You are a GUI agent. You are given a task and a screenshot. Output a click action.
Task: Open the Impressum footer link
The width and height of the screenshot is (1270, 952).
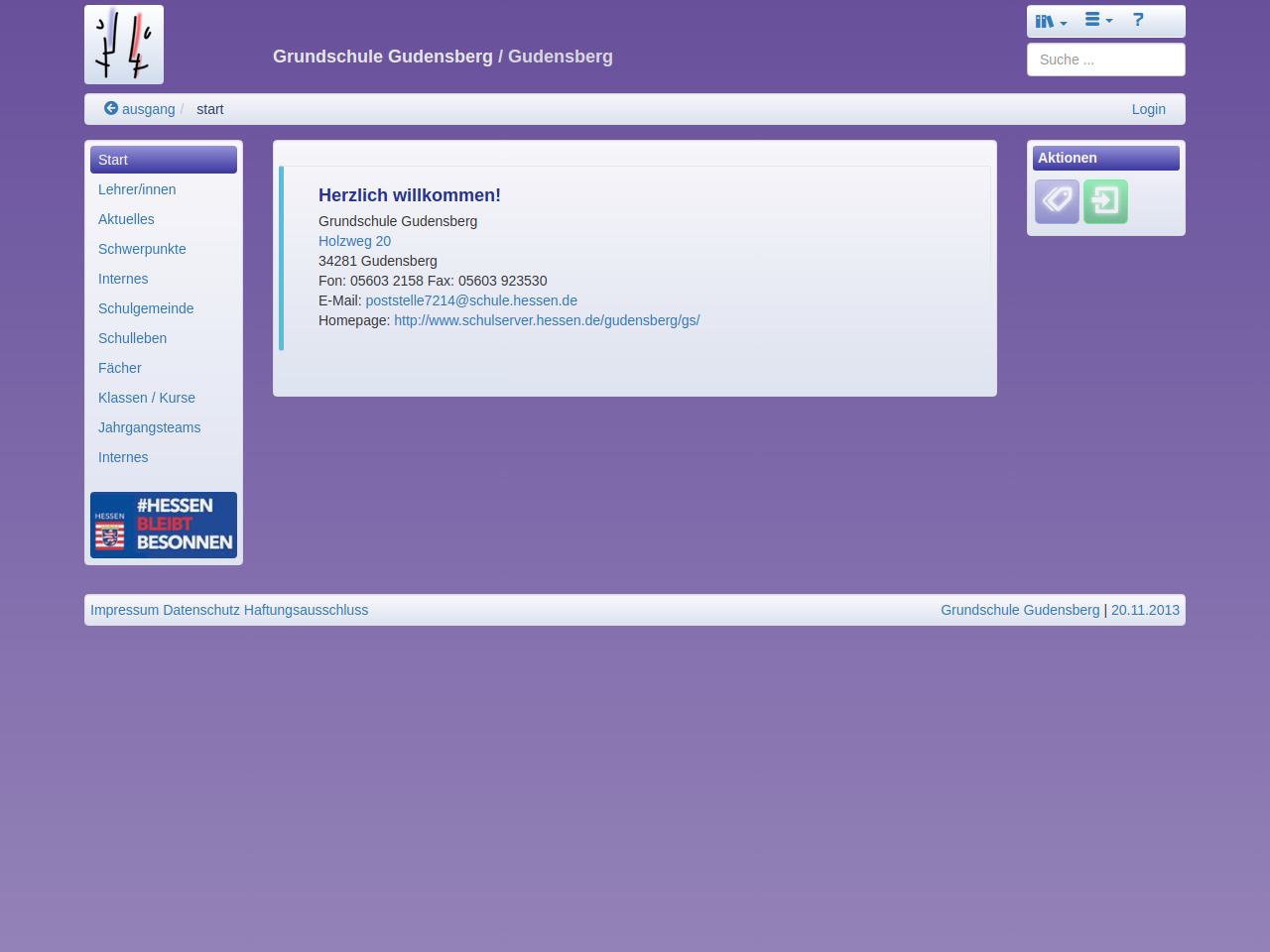tap(124, 610)
